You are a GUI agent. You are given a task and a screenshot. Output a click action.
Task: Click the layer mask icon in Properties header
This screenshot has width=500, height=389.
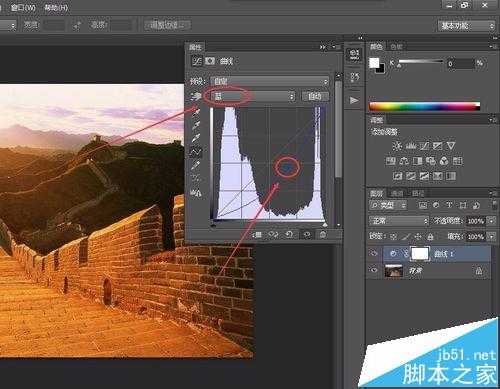[210, 61]
